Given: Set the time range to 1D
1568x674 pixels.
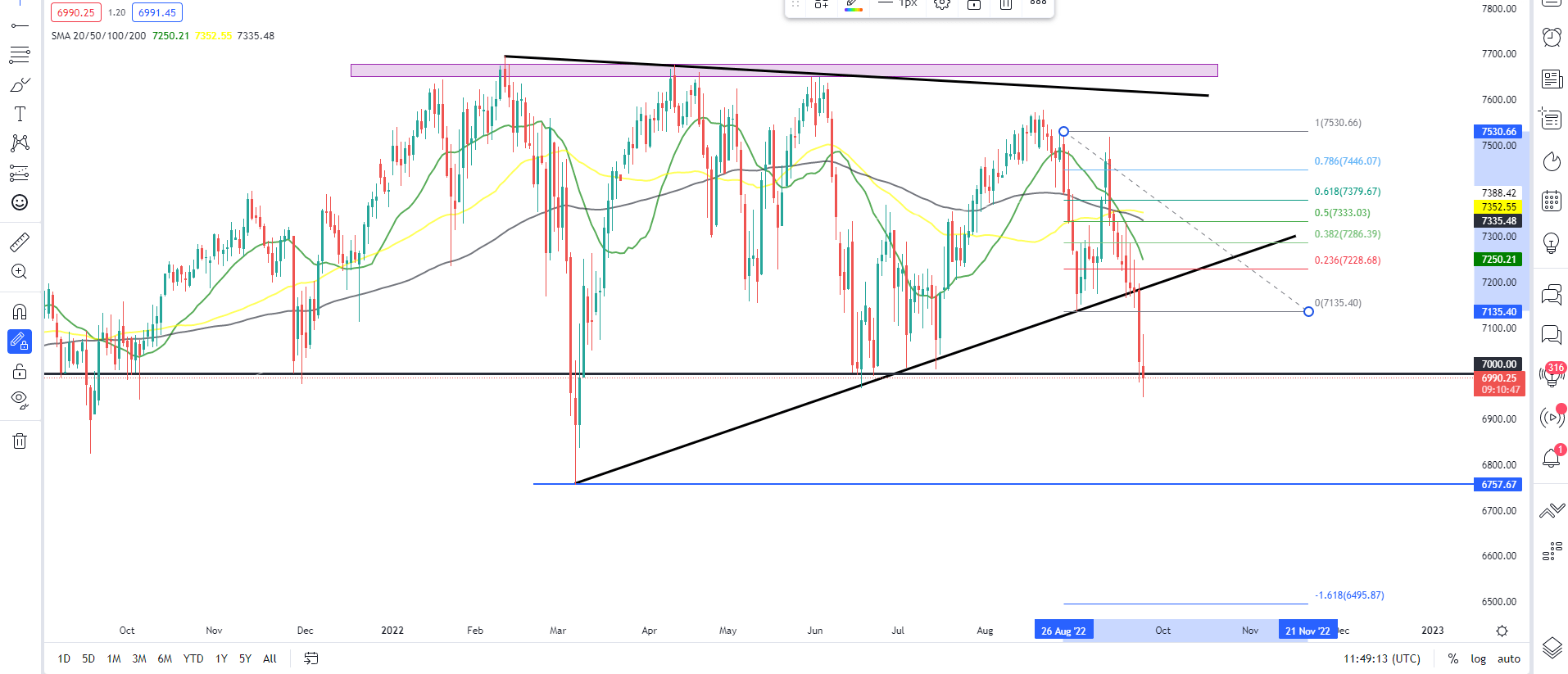Looking at the screenshot, I should click(64, 658).
